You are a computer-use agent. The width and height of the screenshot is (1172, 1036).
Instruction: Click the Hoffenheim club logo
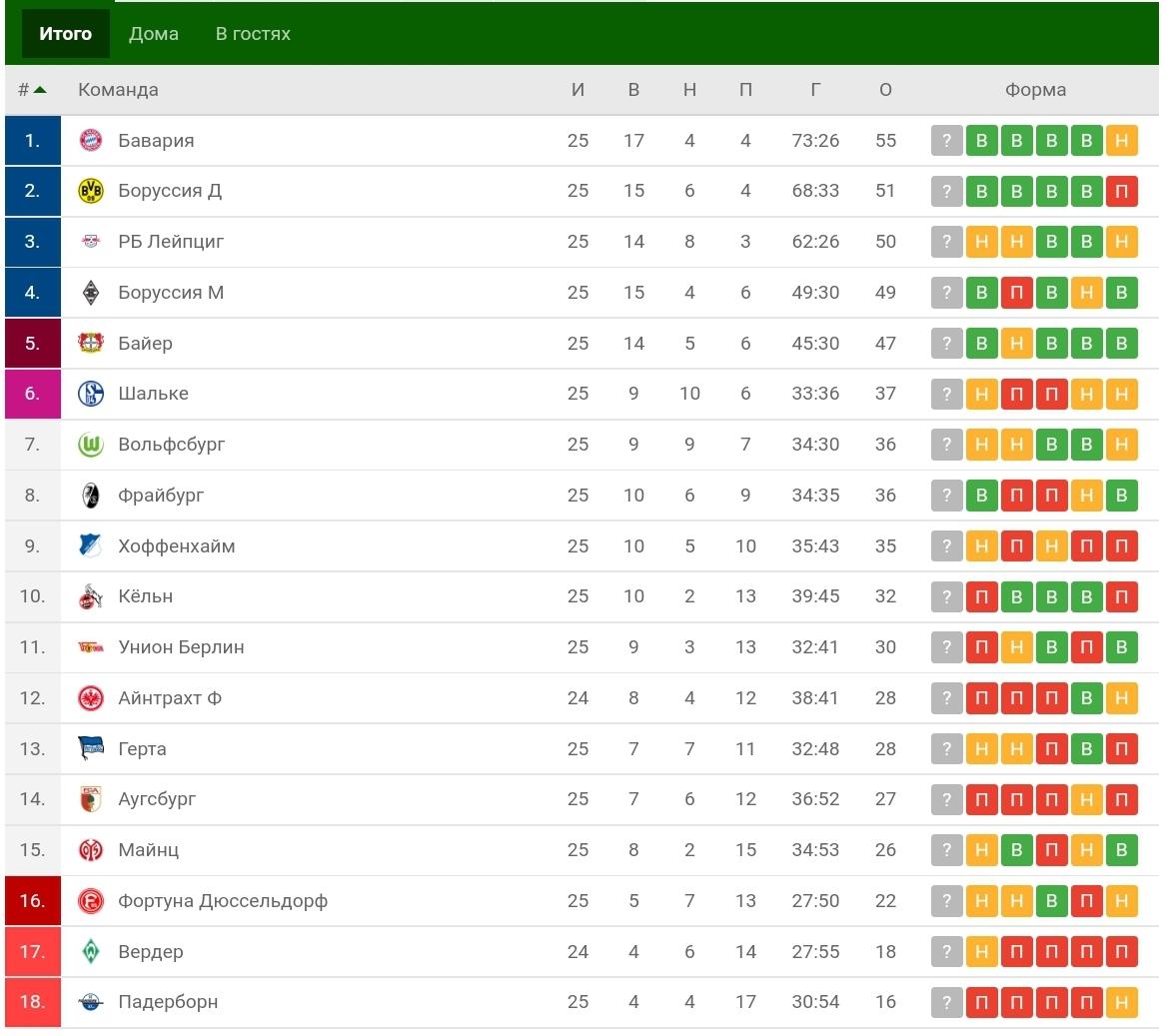click(x=91, y=546)
